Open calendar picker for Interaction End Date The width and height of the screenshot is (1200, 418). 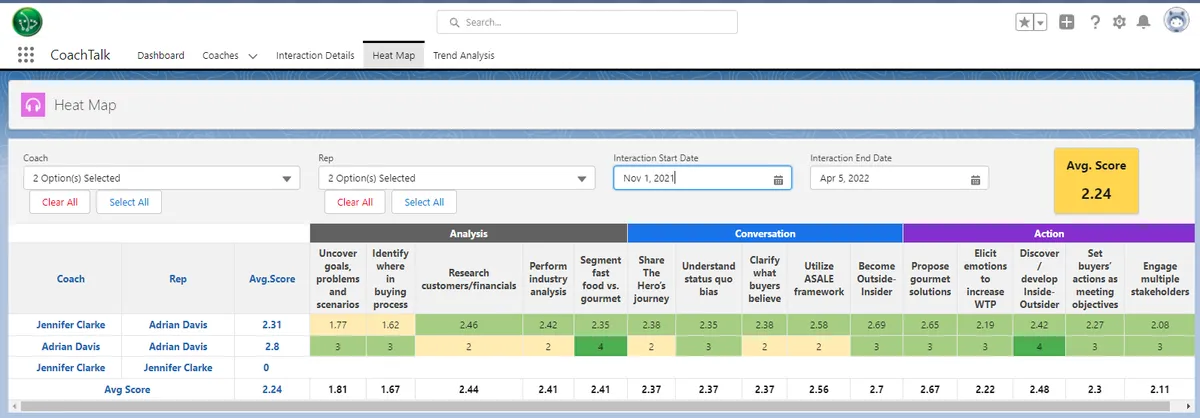[x=975, y=179]
